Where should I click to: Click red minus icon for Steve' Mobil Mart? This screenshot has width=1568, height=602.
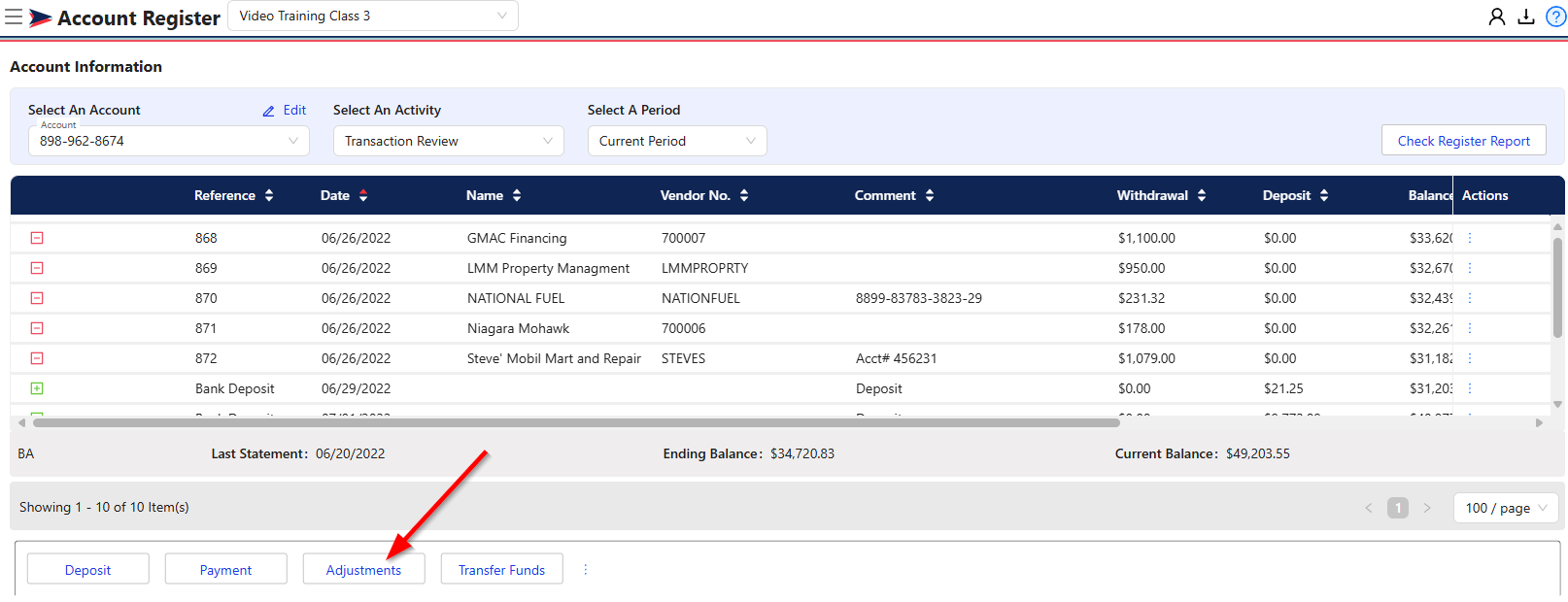[37, 358]
